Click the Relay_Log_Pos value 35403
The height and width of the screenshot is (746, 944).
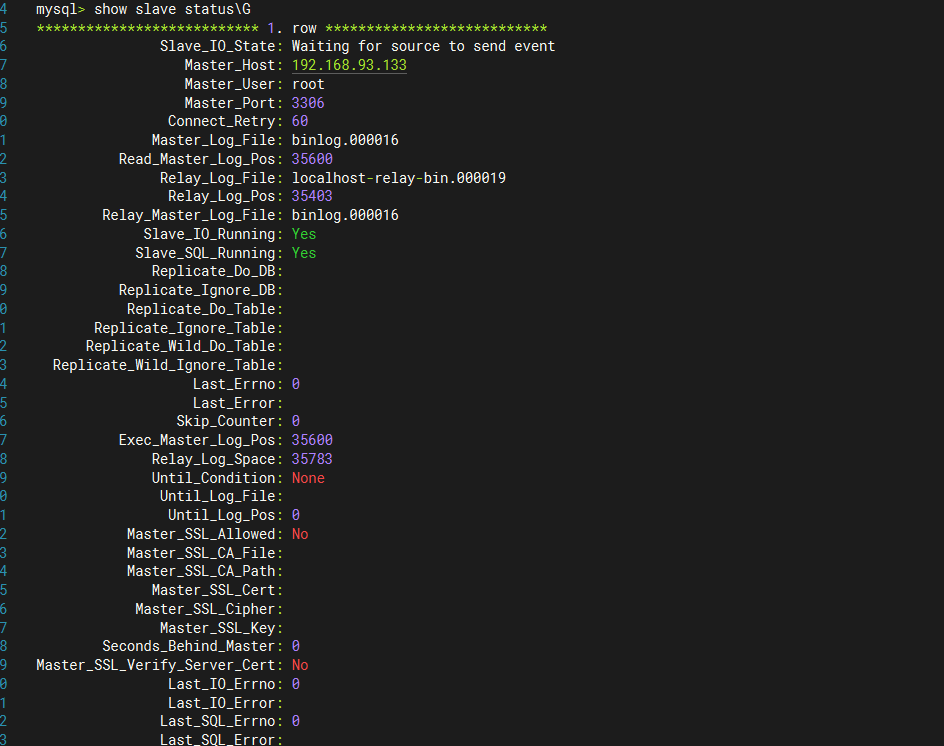click(311, 195)
